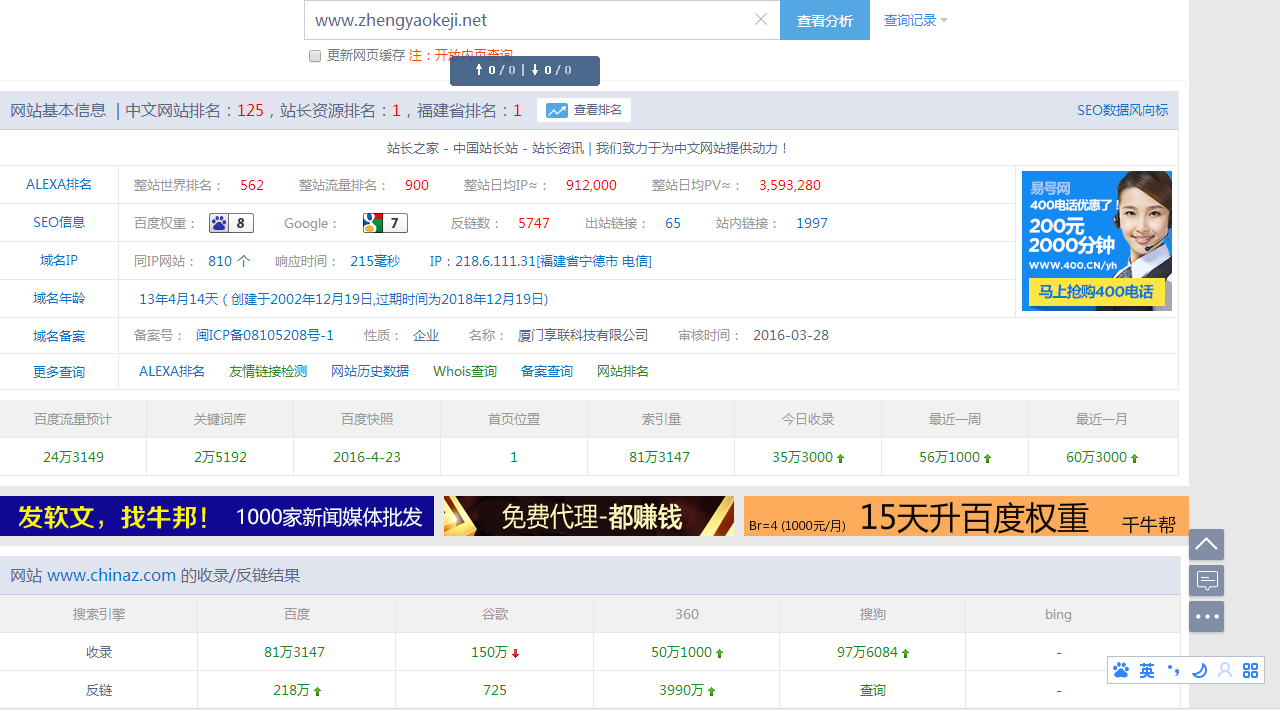
Task: Select the SEO信息 row label
Action: (x=59, y=222)
